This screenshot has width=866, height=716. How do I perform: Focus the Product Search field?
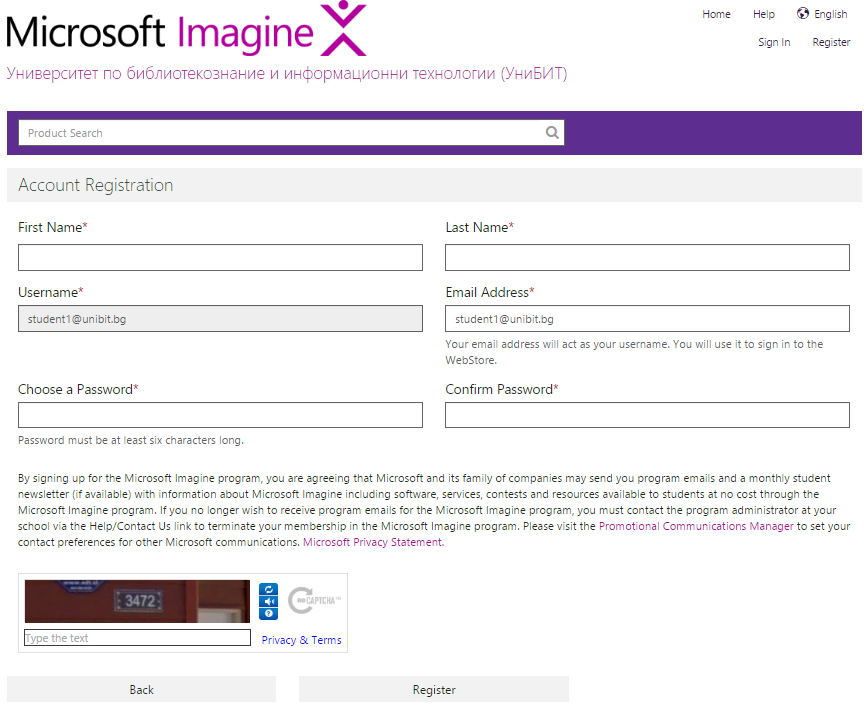291,133
